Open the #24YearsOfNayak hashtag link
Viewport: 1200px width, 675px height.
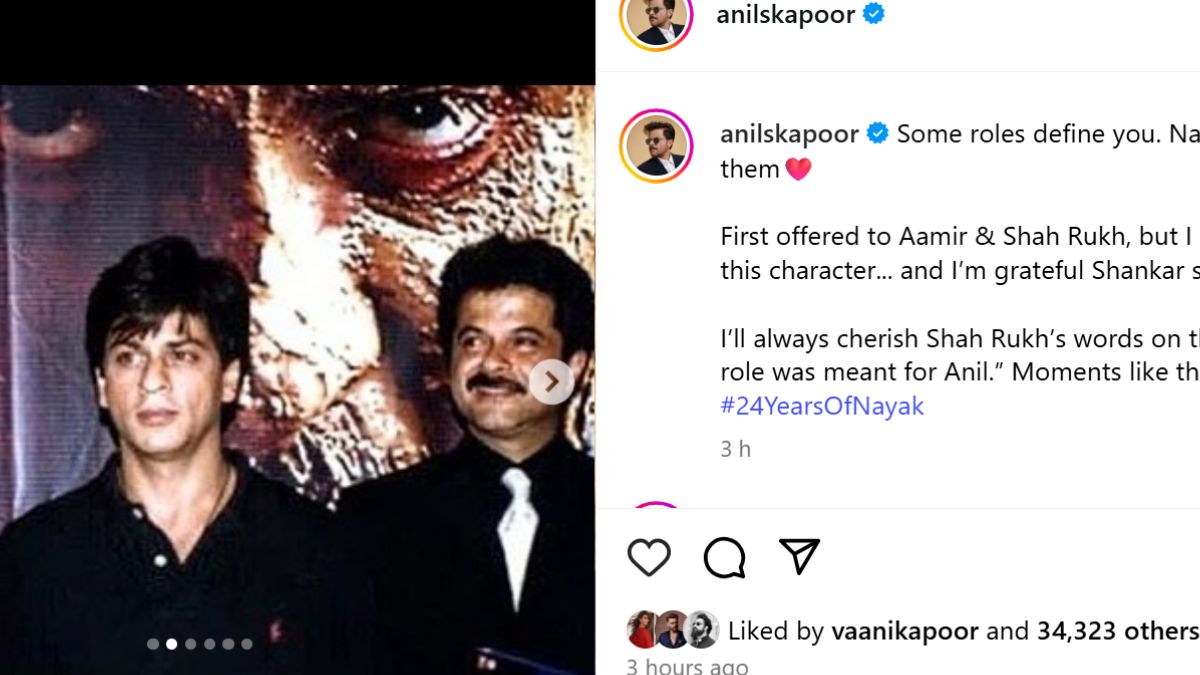822,406
